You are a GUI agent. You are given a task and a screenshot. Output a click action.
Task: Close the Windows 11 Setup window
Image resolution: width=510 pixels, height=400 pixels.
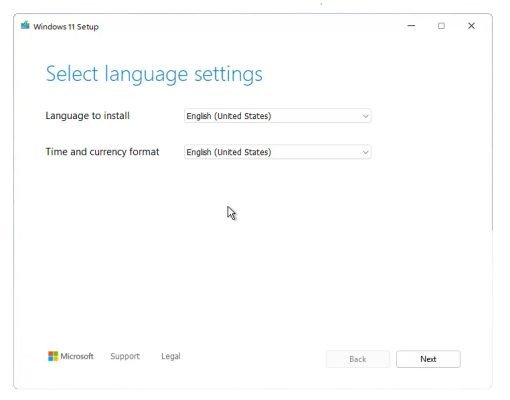pos(471,26)
